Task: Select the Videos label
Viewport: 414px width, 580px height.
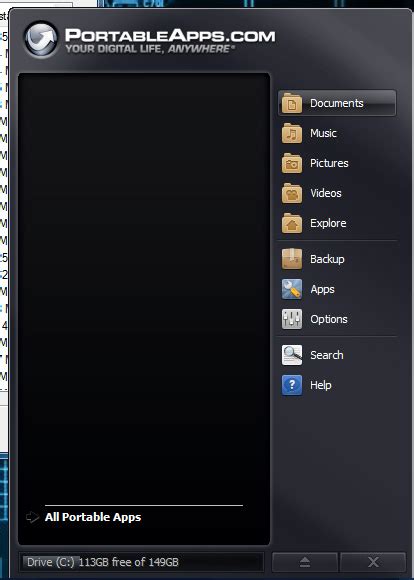Action: point(326,193)
